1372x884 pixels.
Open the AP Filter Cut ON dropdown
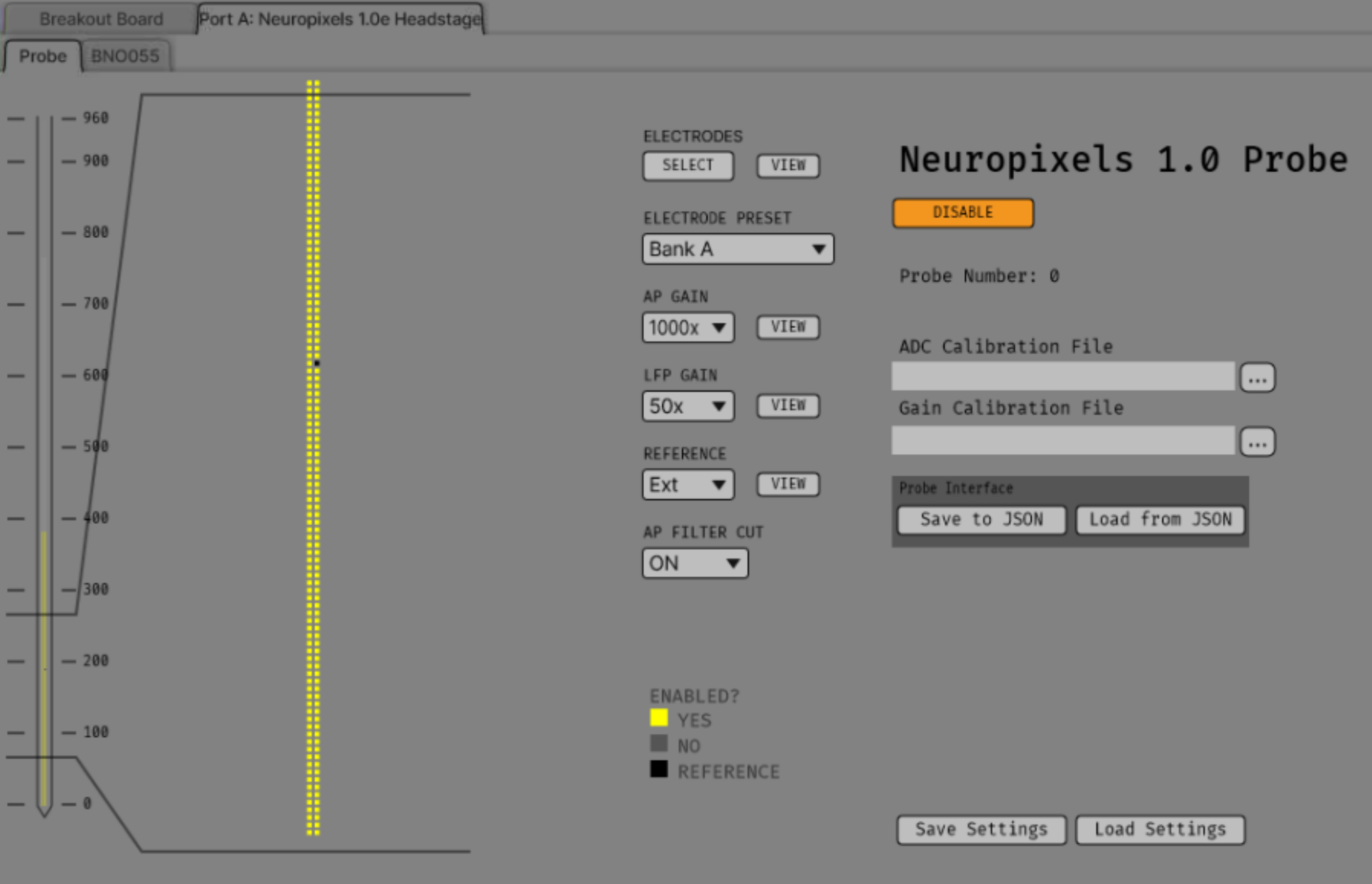tap(695, 563)
